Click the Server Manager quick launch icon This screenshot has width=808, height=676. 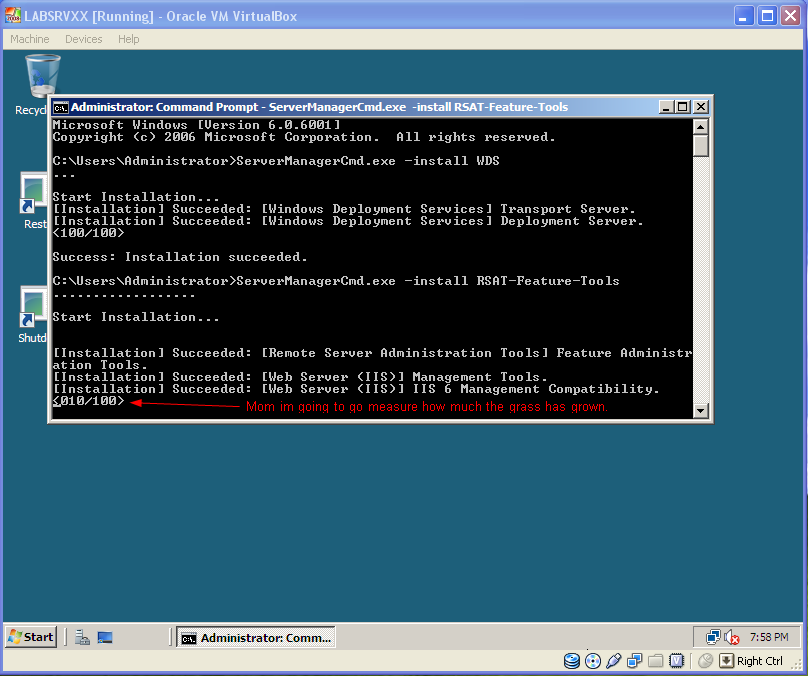pos(82,637)
